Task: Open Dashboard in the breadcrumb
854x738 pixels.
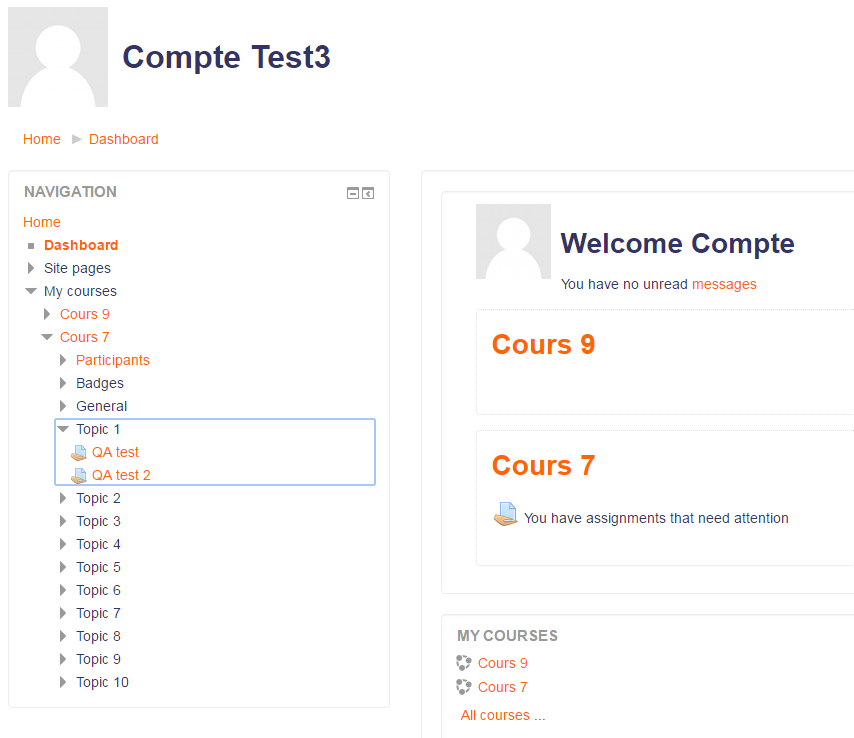Action: point(124,139)
